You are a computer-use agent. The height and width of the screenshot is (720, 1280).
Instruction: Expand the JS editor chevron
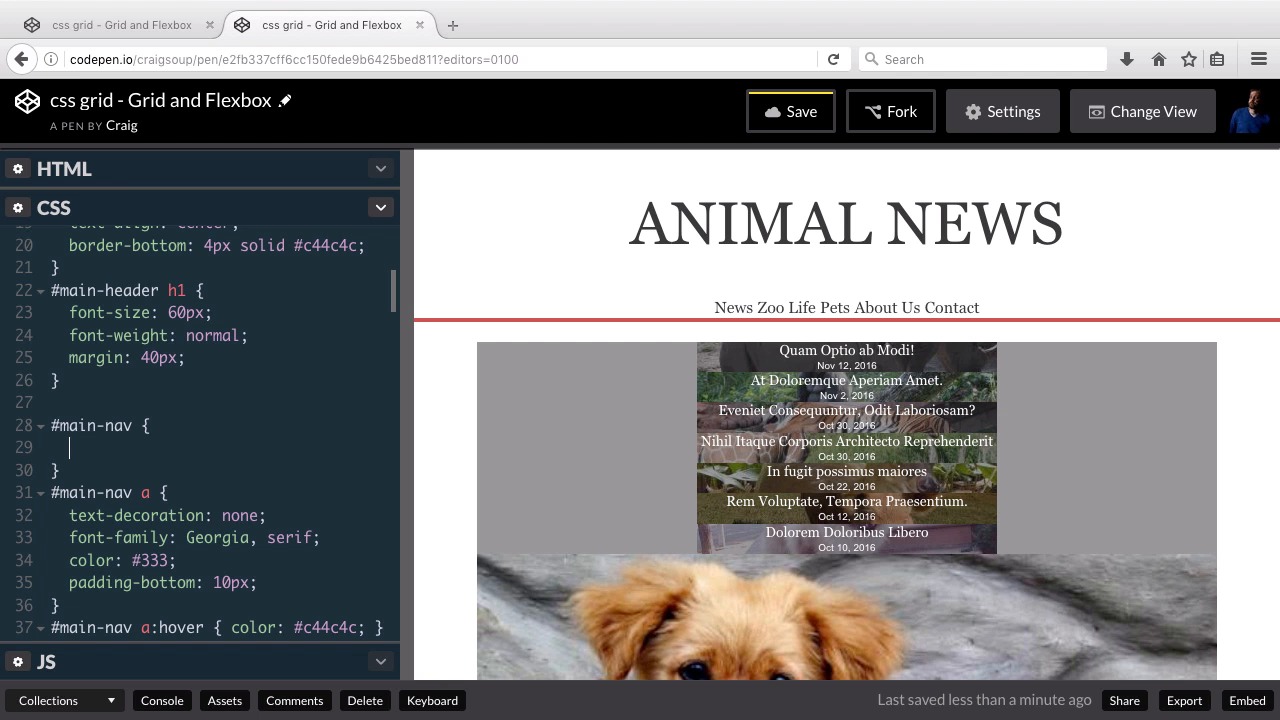tap(380, 662)
